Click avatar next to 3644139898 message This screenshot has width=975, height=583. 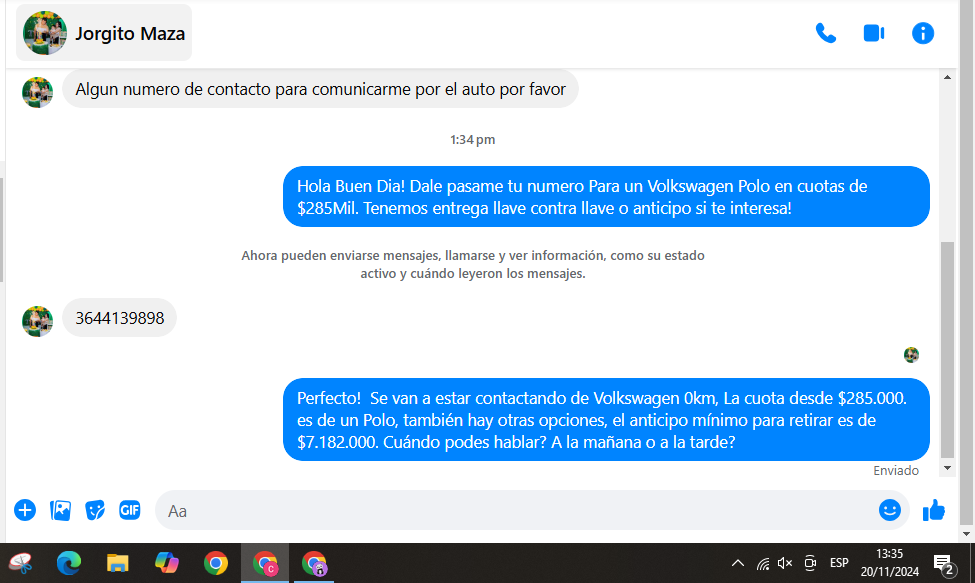pos(37,321)
